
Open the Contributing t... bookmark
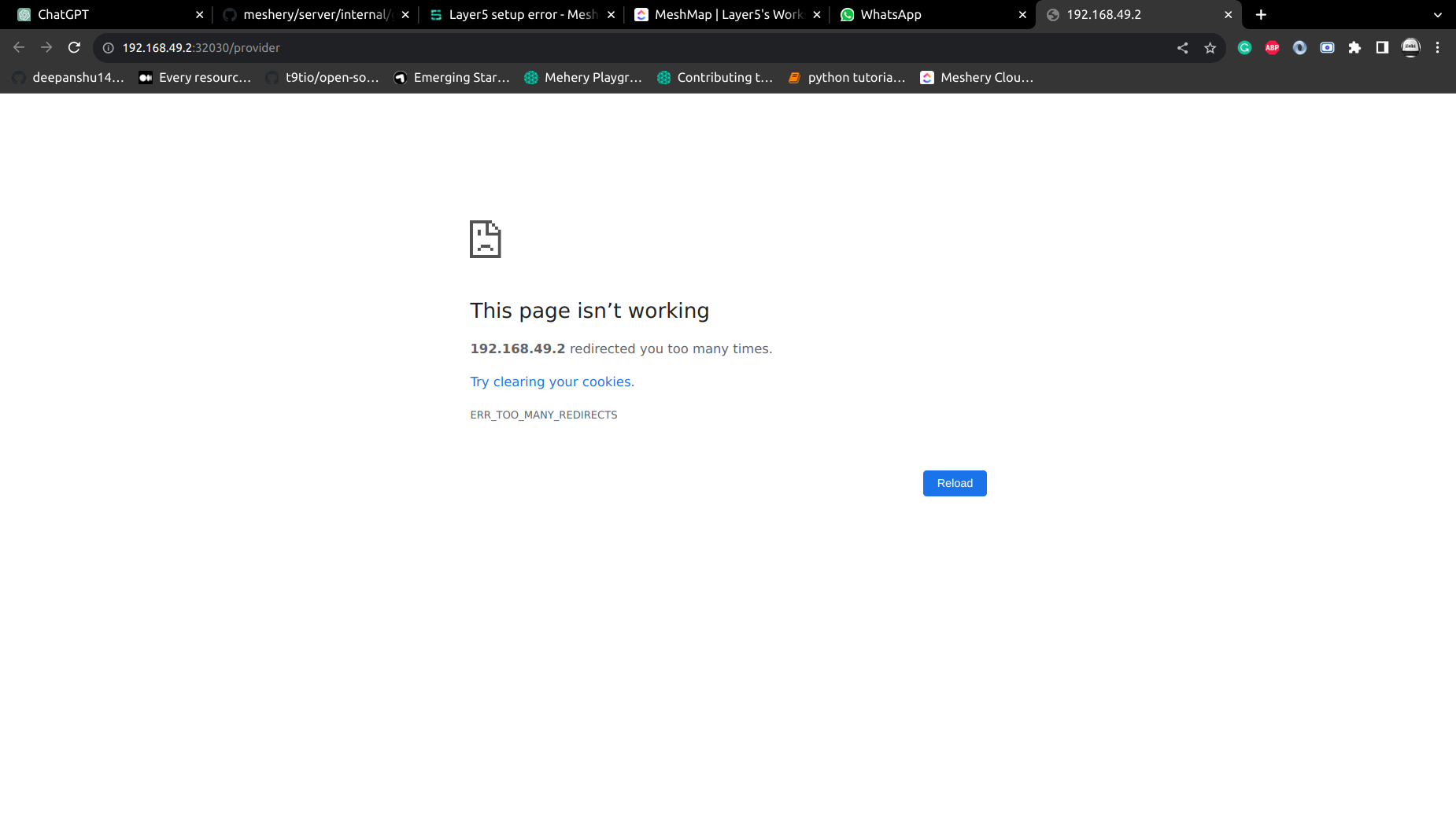pyautogui.click(x=715, y=77)
